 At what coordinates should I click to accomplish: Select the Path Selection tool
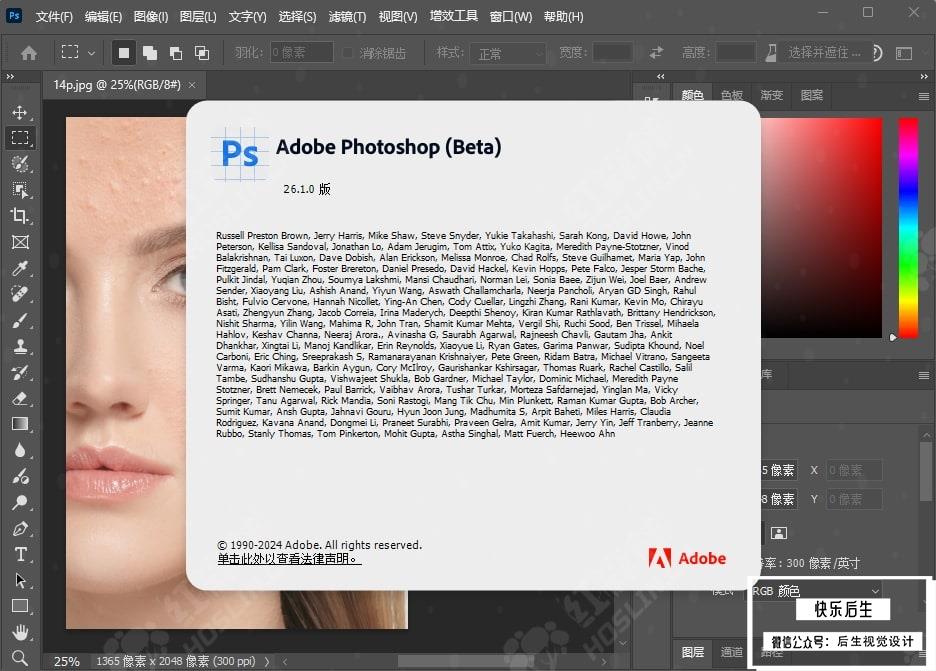(x=20, y=580)
